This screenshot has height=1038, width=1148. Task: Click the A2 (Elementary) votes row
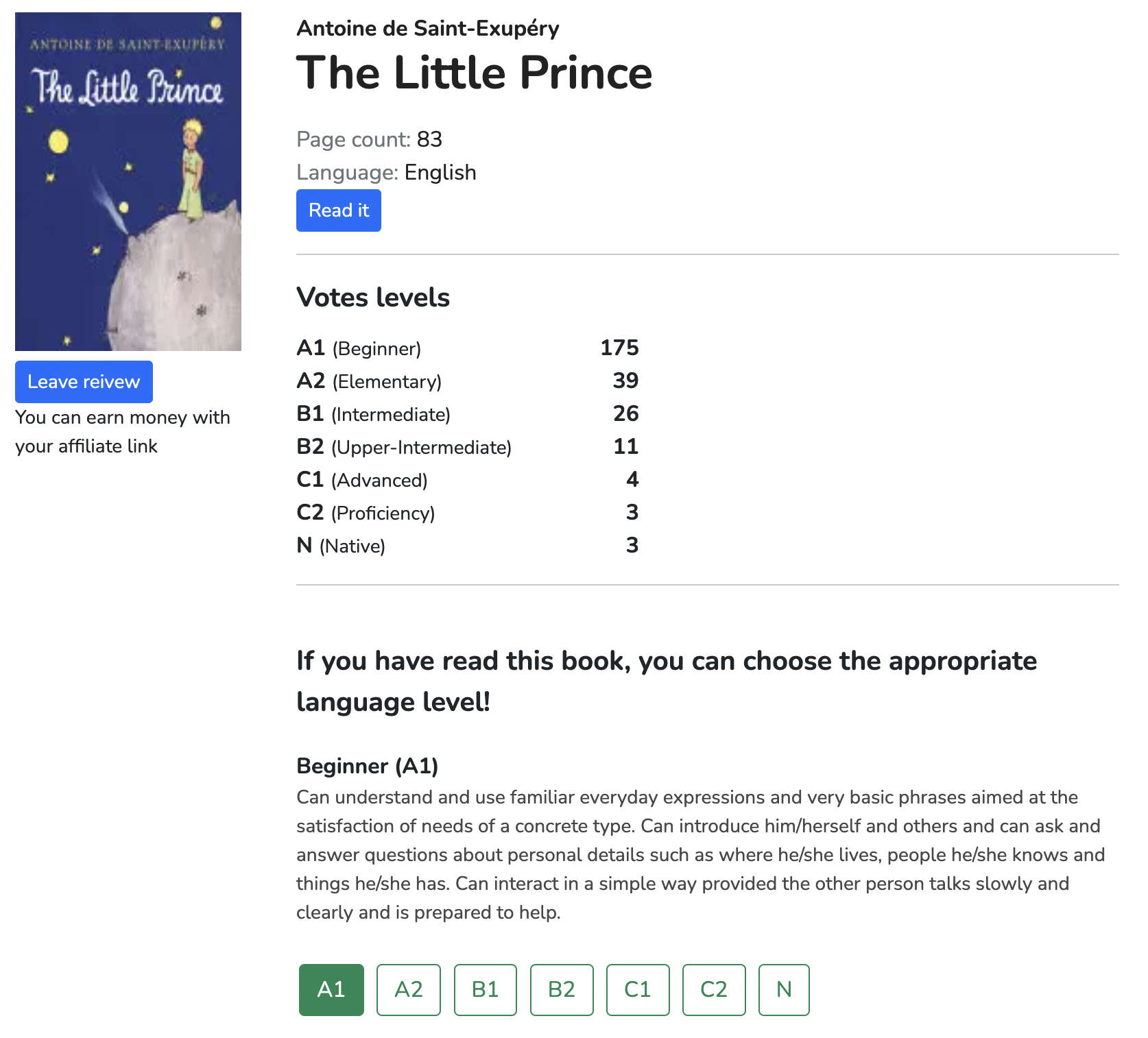466,381
